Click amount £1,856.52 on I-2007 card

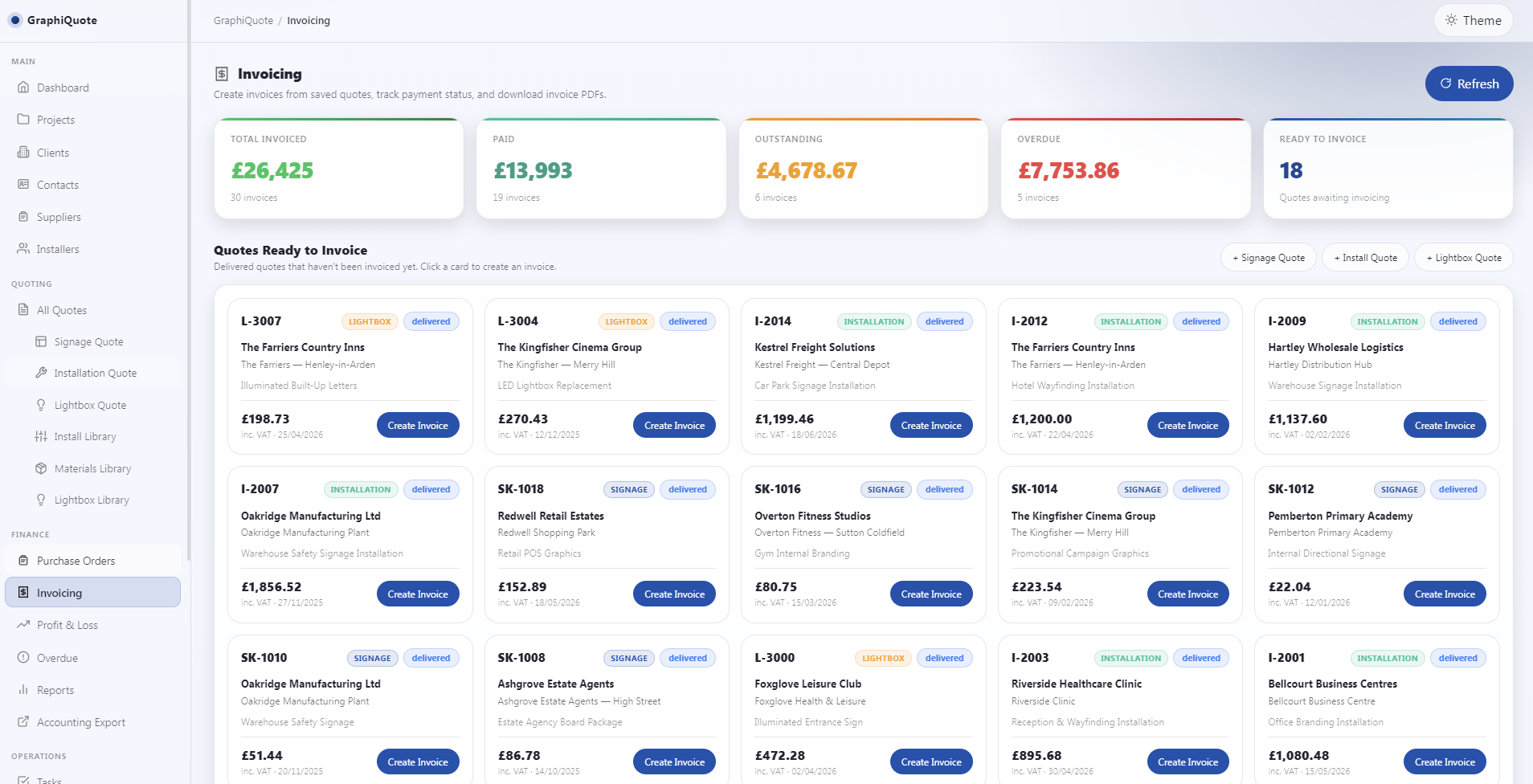(x=272, y=587)
